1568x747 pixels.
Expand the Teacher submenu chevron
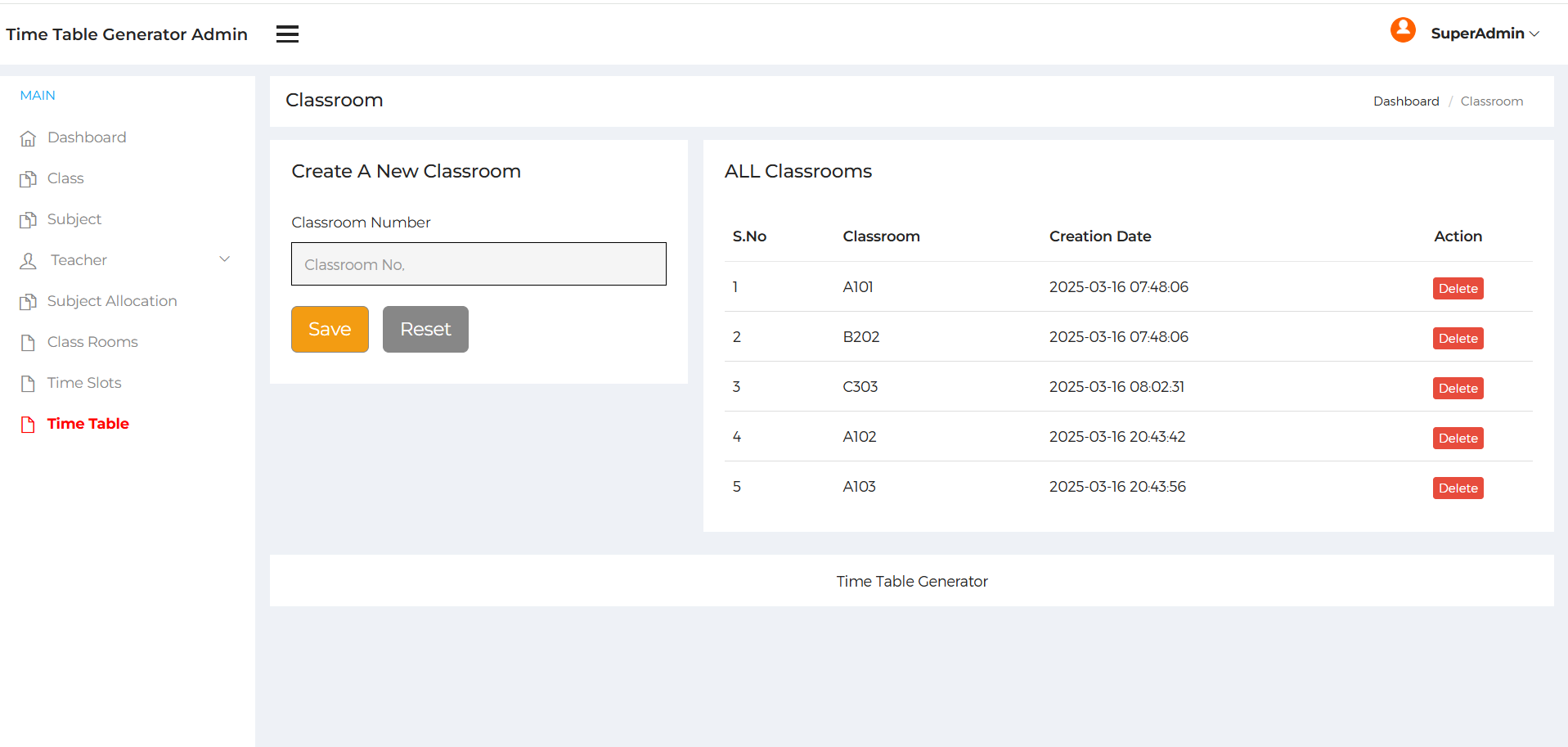224,259
